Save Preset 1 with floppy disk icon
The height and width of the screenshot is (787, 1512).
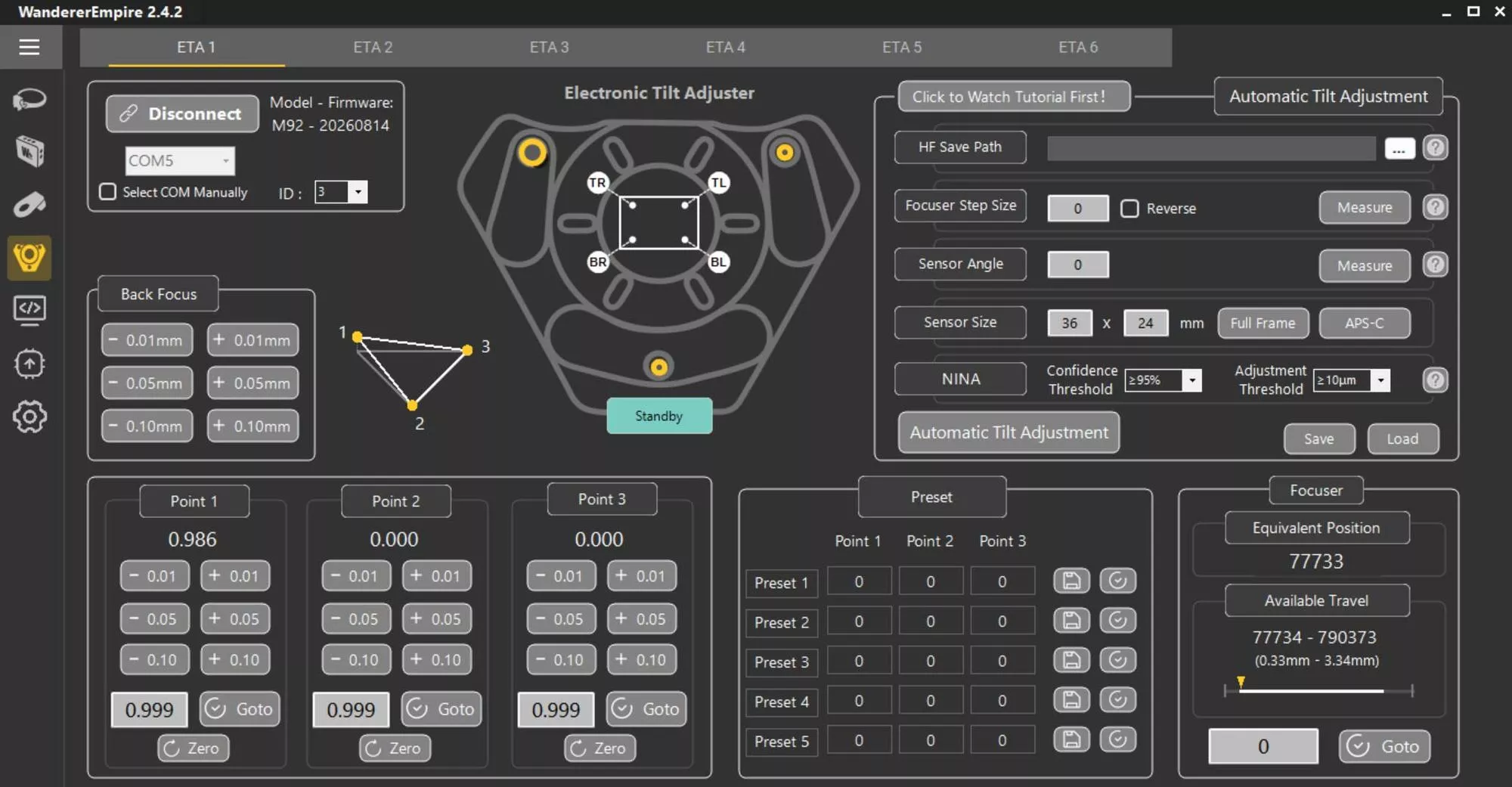pos(1071,581)
